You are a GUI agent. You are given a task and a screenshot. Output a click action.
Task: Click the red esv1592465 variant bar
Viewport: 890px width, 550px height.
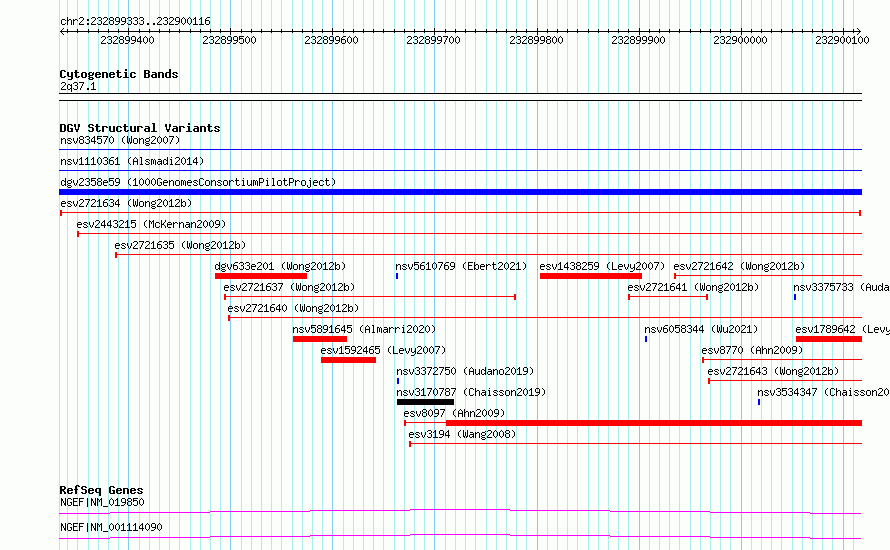349,360
